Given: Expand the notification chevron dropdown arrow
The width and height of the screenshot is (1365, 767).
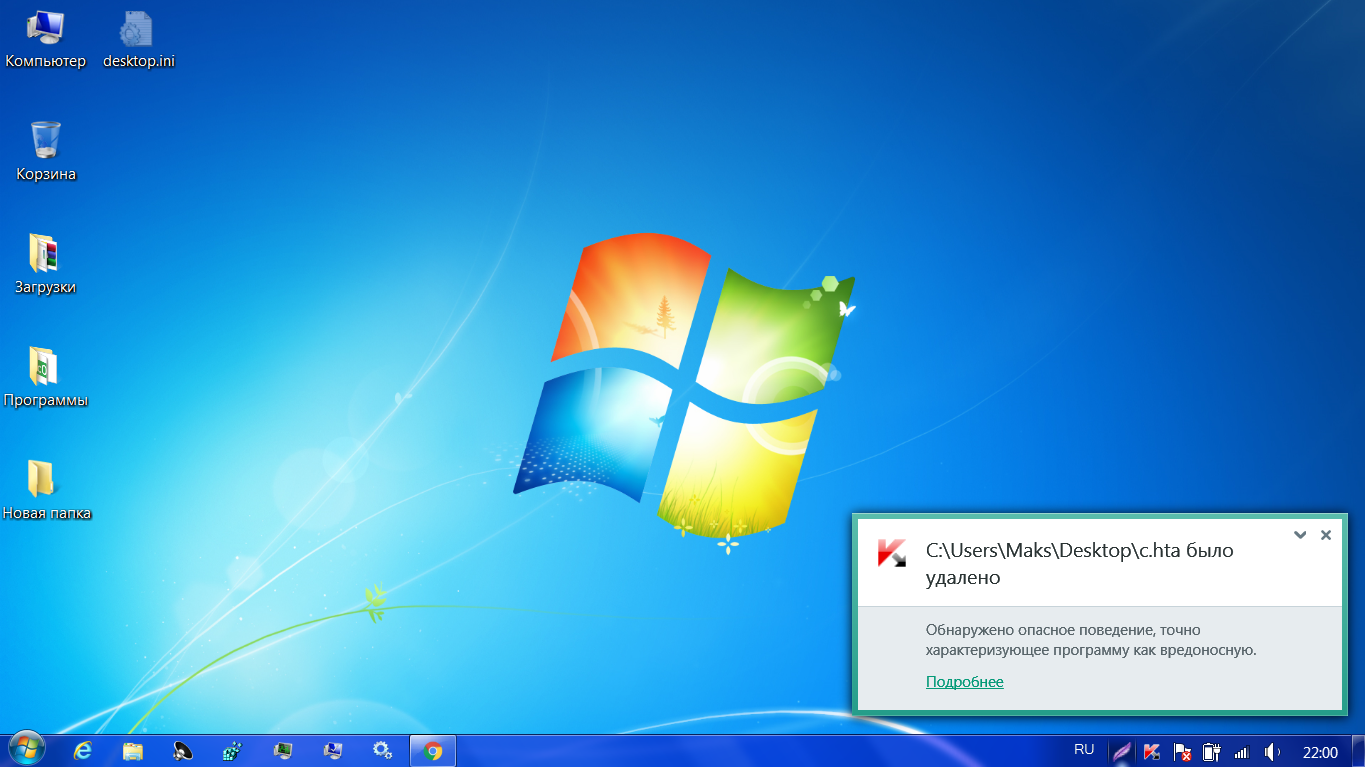Looking at the screenshot, I should (1300, 535).
